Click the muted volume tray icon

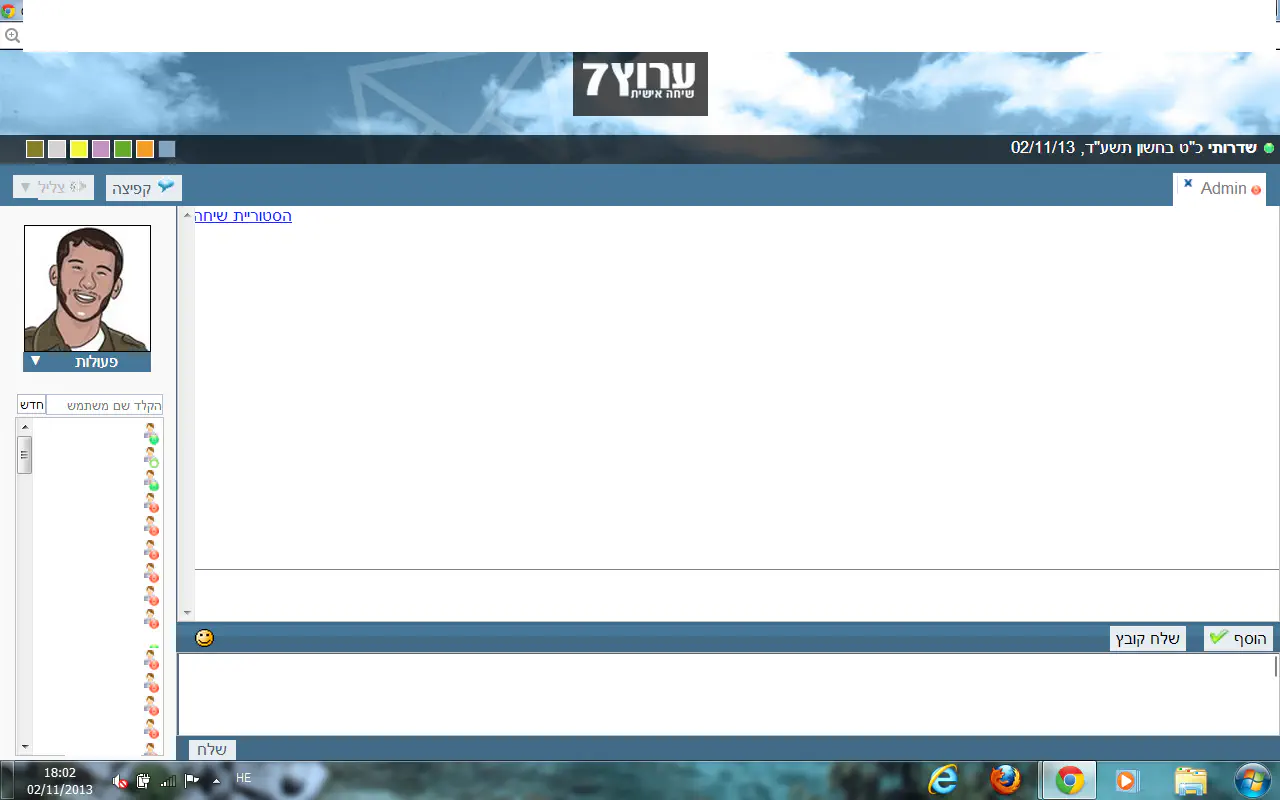point(121,781)
